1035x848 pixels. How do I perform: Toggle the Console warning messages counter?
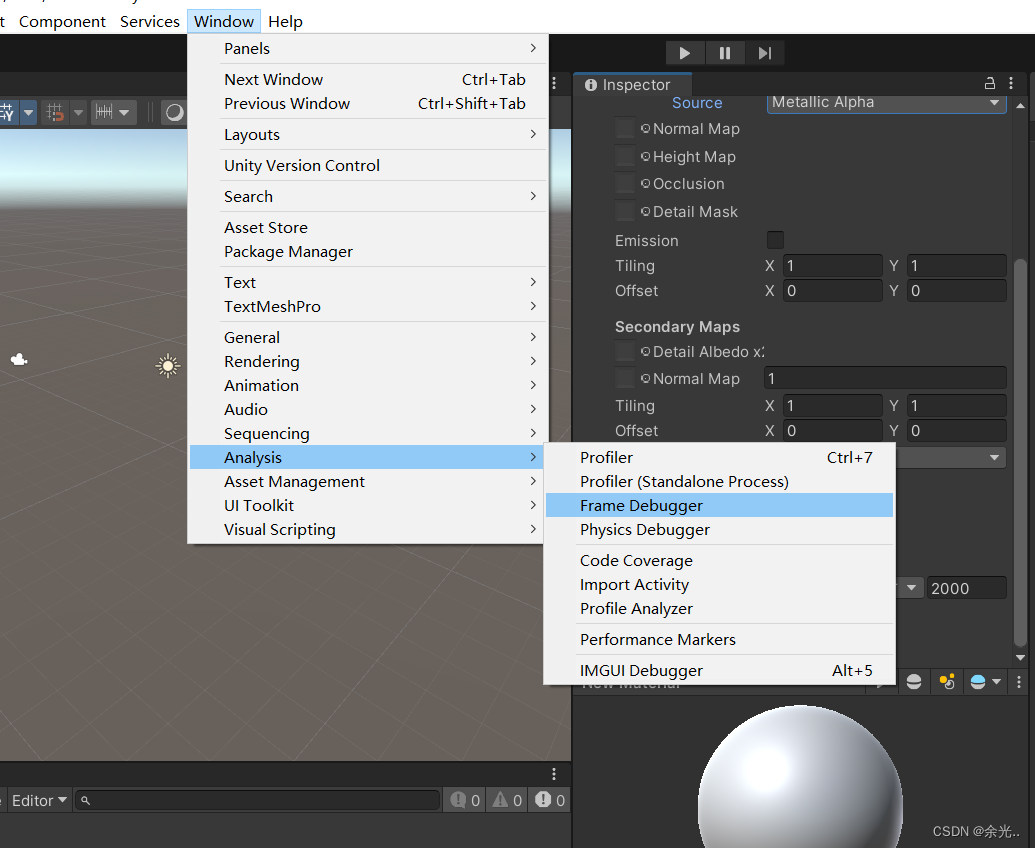(x=507, y=800)
